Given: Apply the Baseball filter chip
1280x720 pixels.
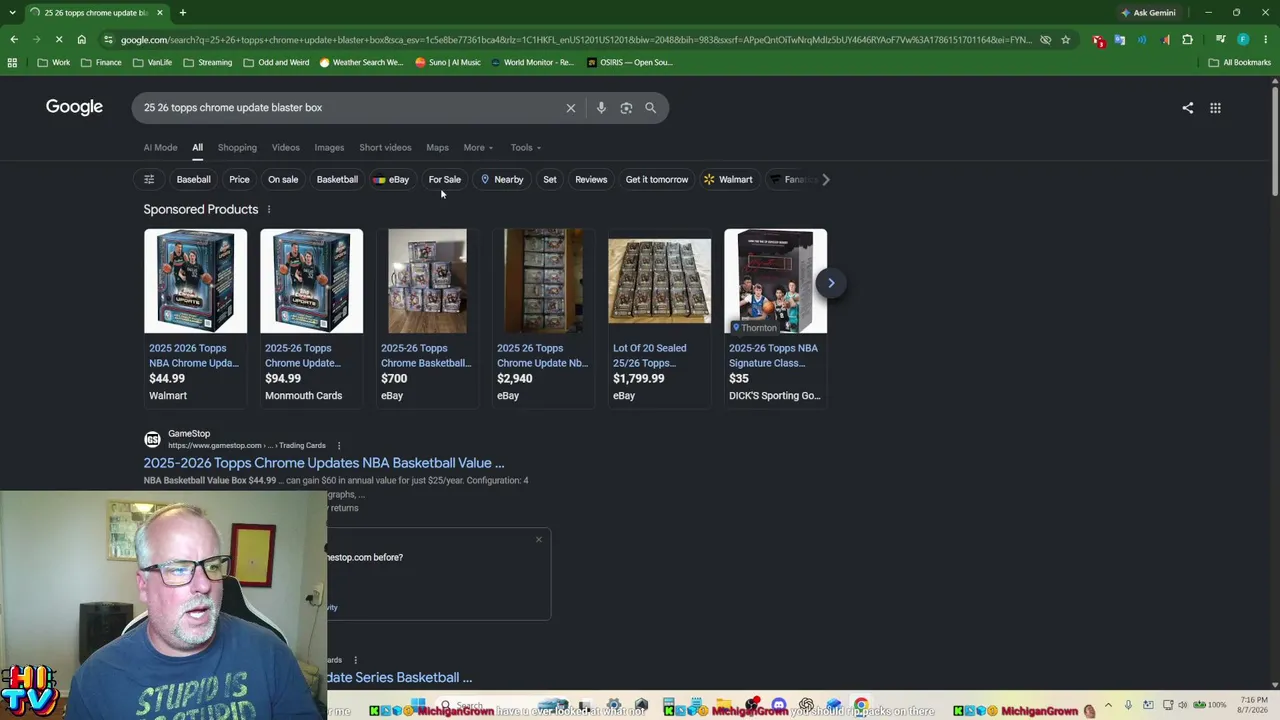Looking at the screenshot, I should tap(194, 179).
